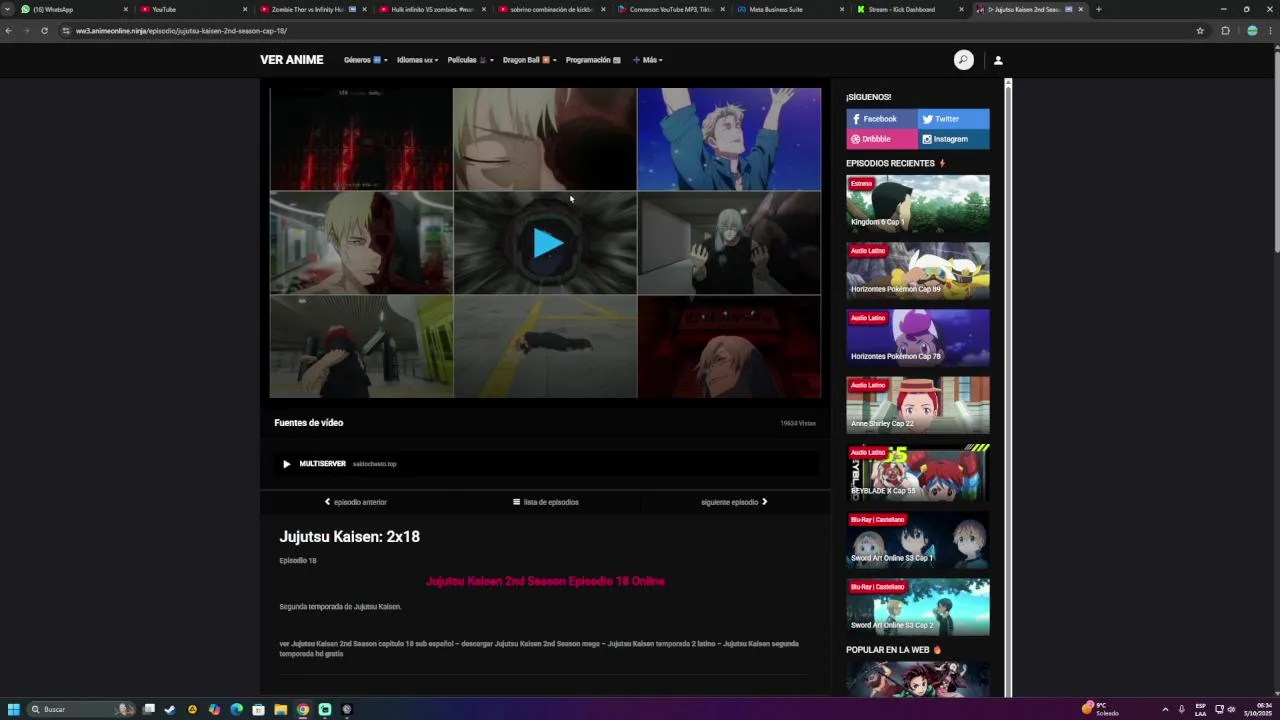1280x720 pixels.
Task: Open Sword Art Online S3 Cap 2 thumbnail
Action: pos(918,606)
